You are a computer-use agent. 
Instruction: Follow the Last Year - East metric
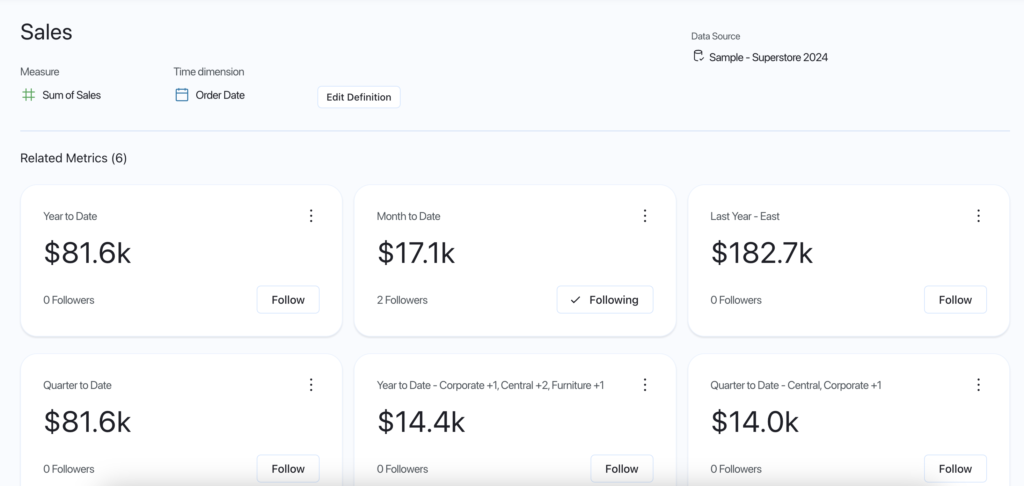tap(955, 300)
